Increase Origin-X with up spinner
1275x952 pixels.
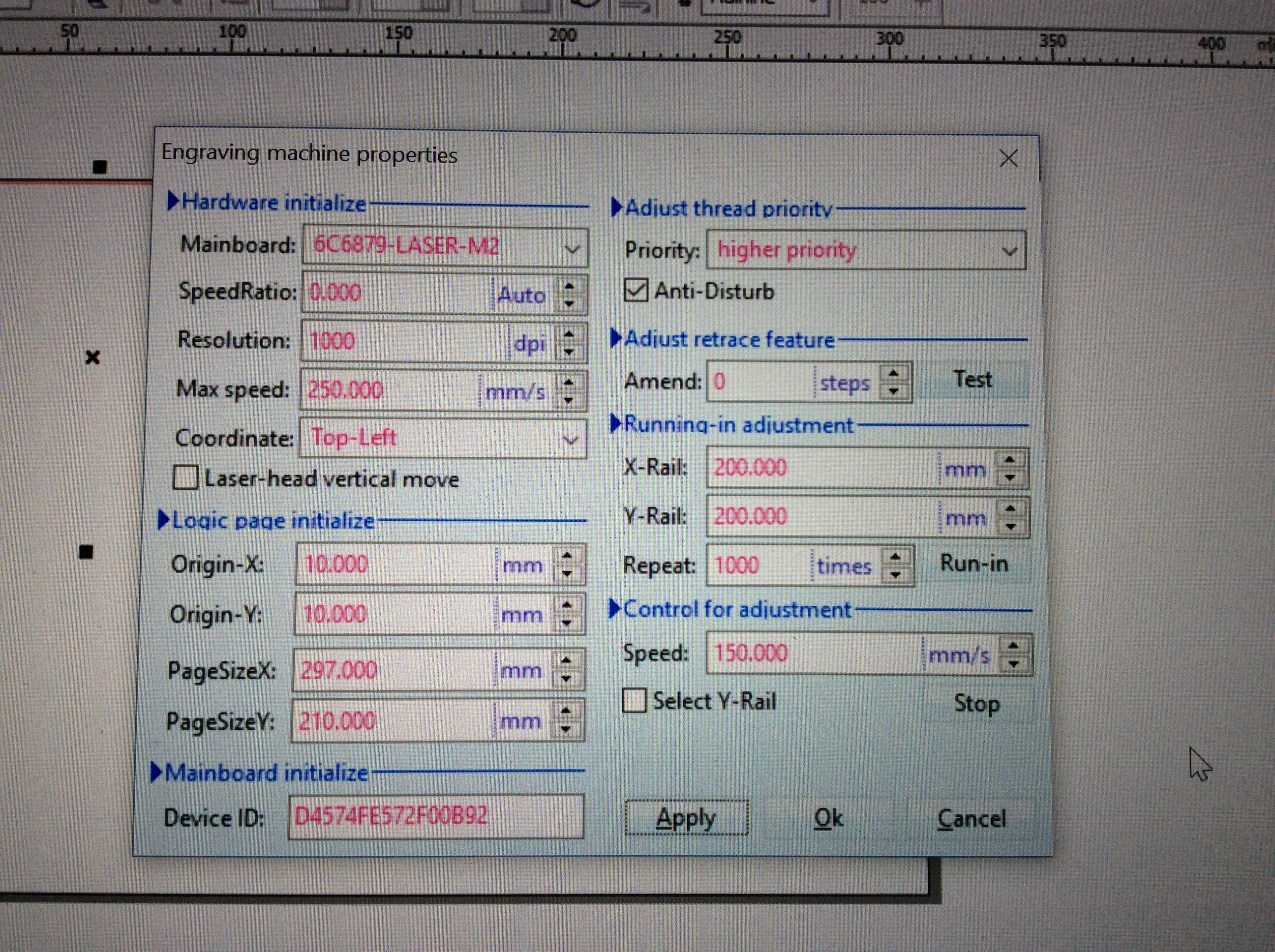(x=567, y=556)
